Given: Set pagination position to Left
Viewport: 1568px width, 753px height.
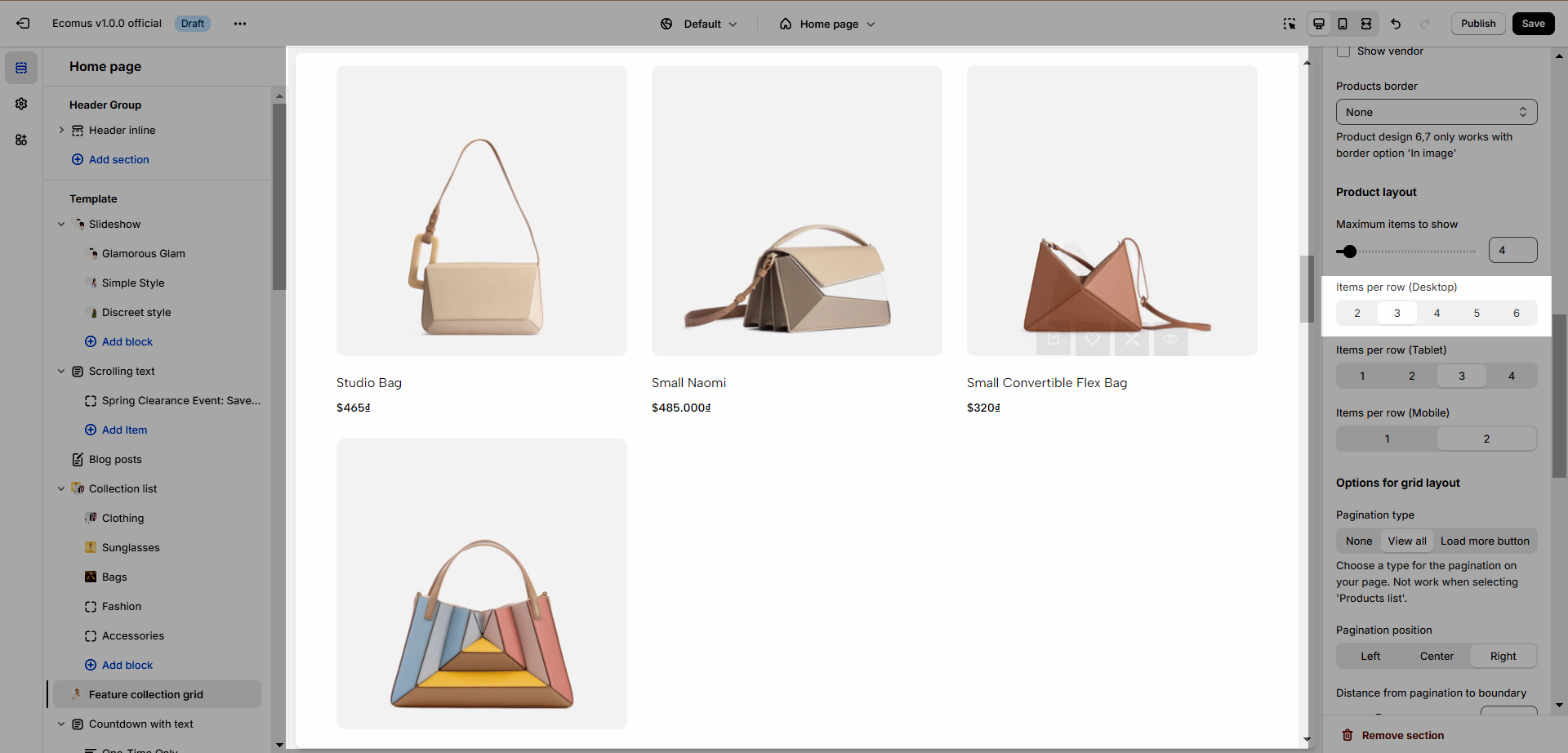Looking at the screenshot, I should point(1370,657).
